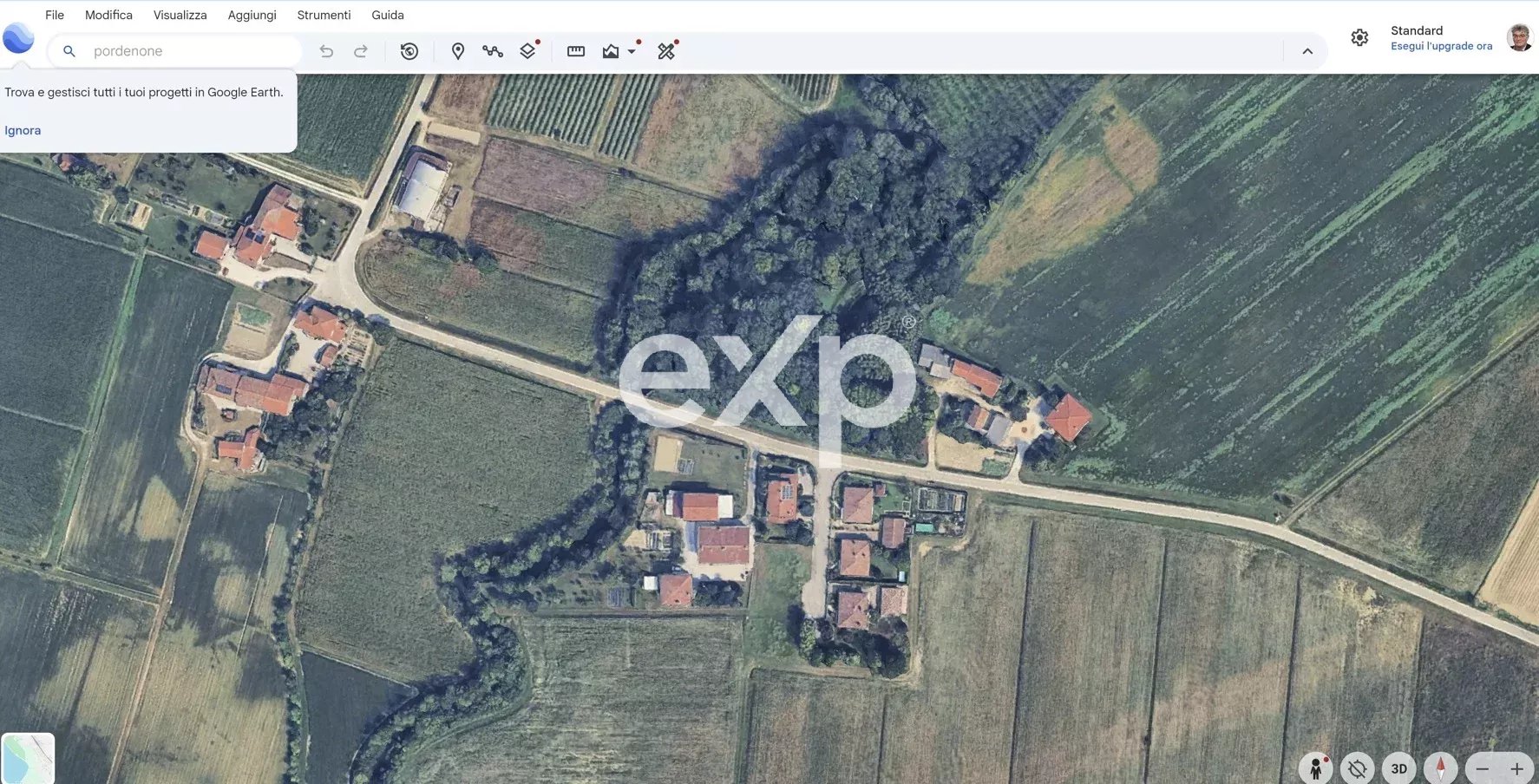
Task: Redo the last action
Action: click(x=361, y=51)
